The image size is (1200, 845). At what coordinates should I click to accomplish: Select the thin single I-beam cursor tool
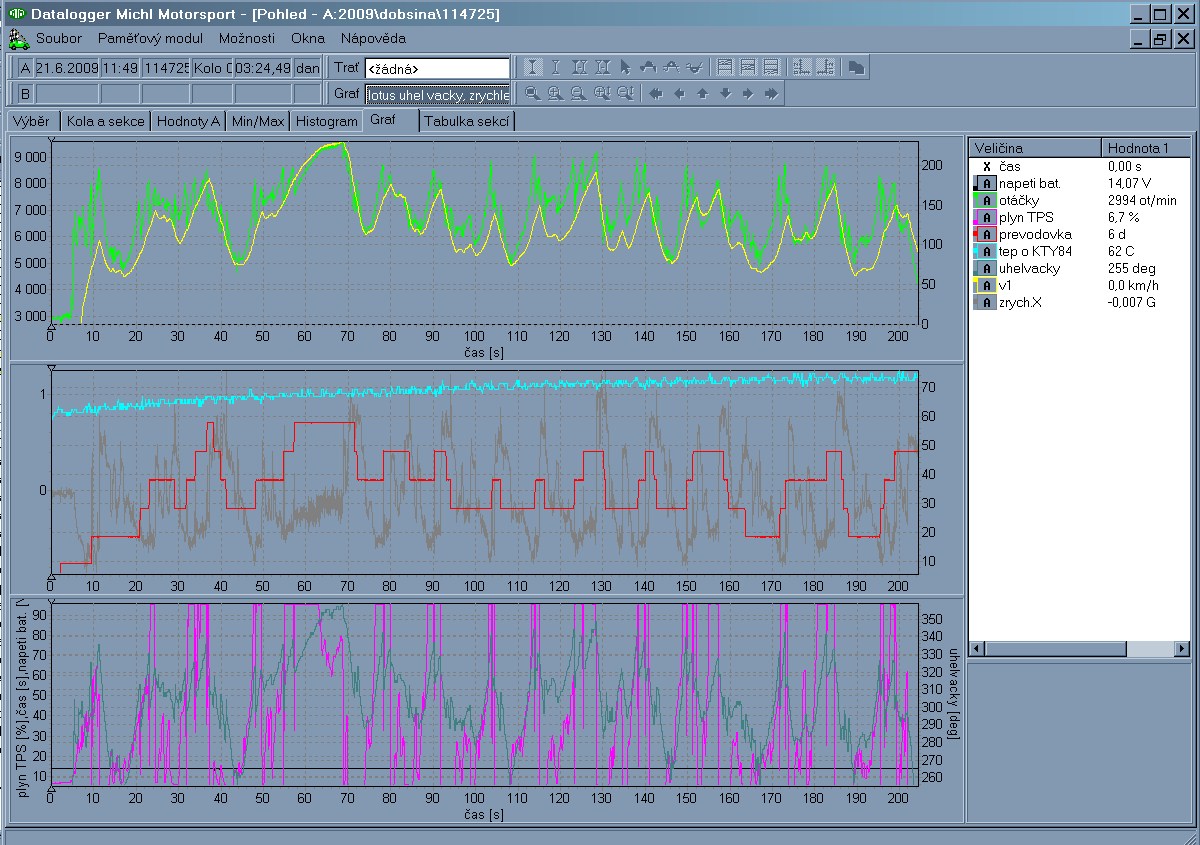point(556,68)
